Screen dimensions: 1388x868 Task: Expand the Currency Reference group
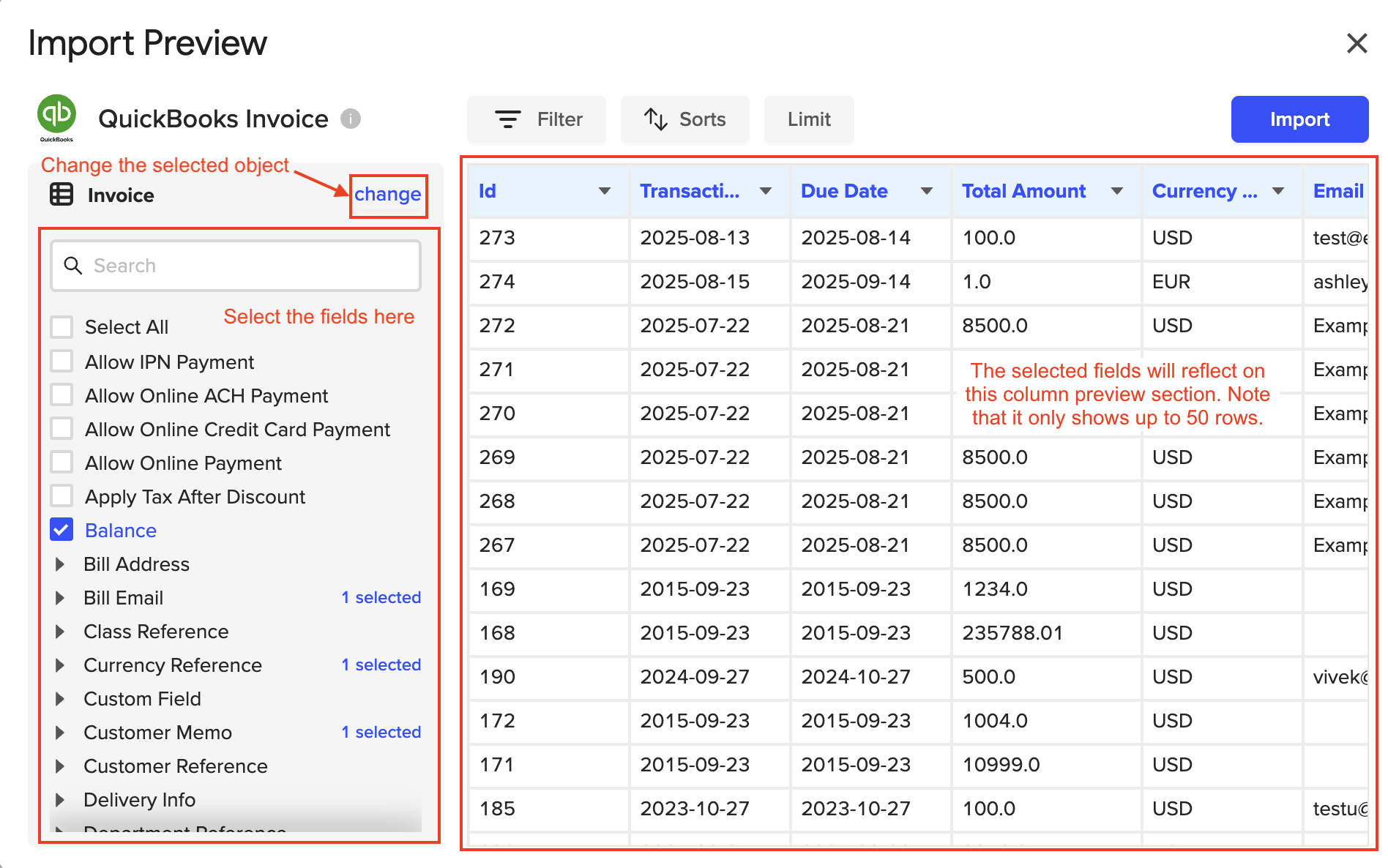click(x=61, y=665)
